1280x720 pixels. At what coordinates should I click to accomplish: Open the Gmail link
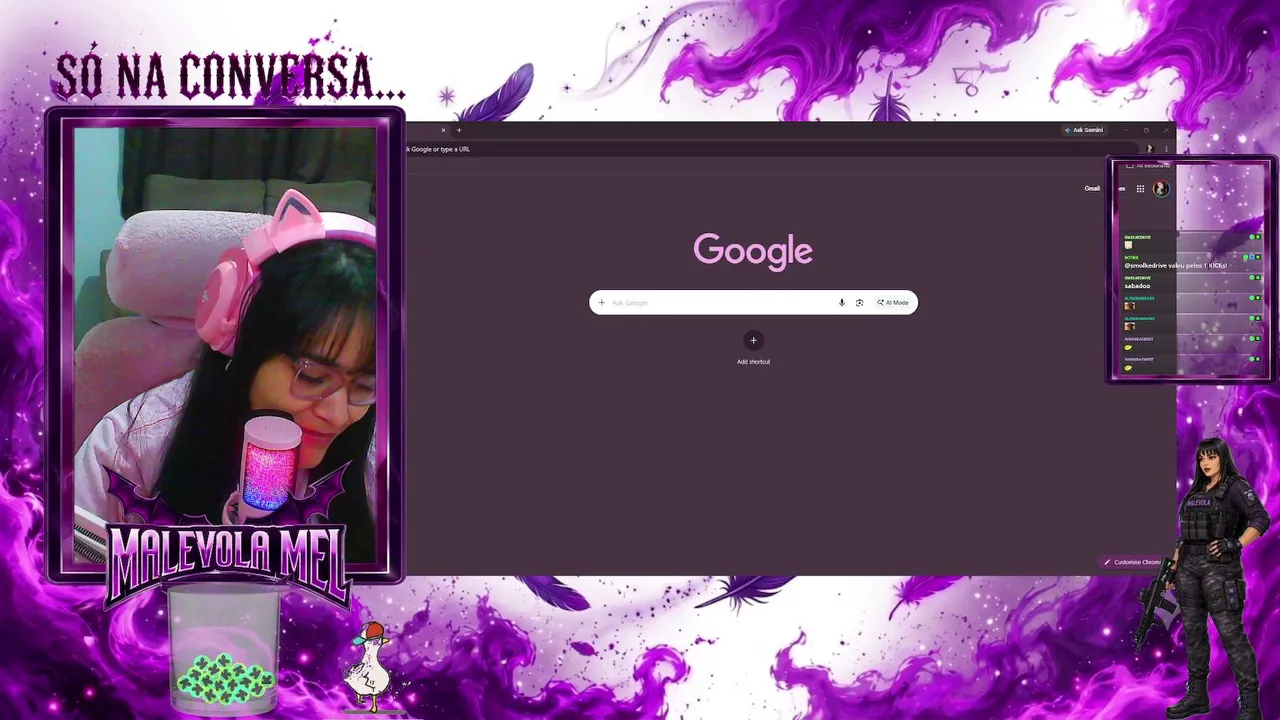coord(1092,188)
